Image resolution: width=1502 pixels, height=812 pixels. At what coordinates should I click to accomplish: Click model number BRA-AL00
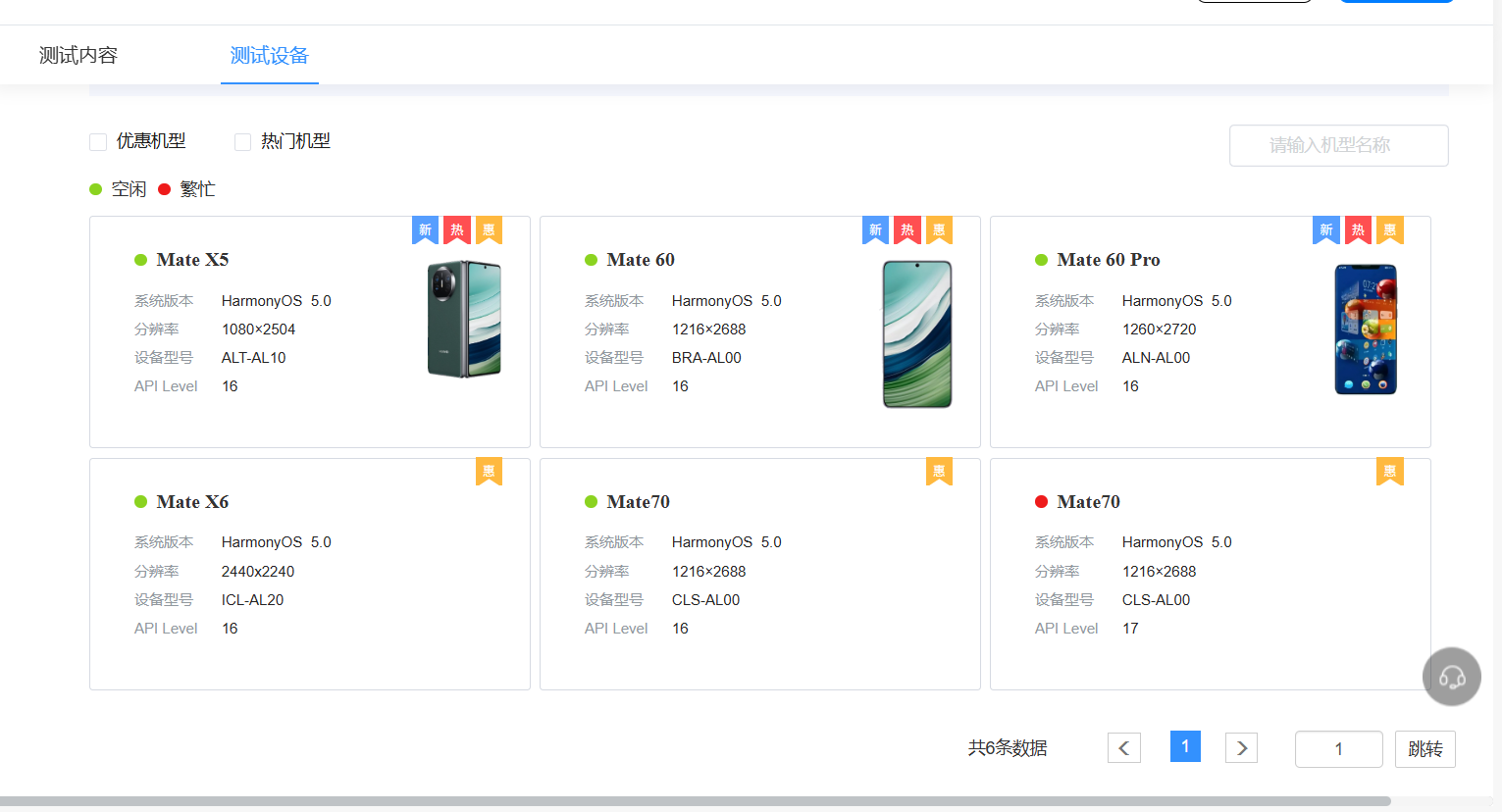(706, 358)
